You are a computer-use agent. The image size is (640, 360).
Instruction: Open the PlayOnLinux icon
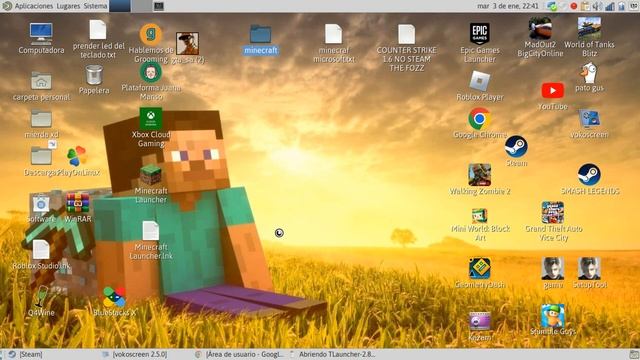(x=77, y=156)
